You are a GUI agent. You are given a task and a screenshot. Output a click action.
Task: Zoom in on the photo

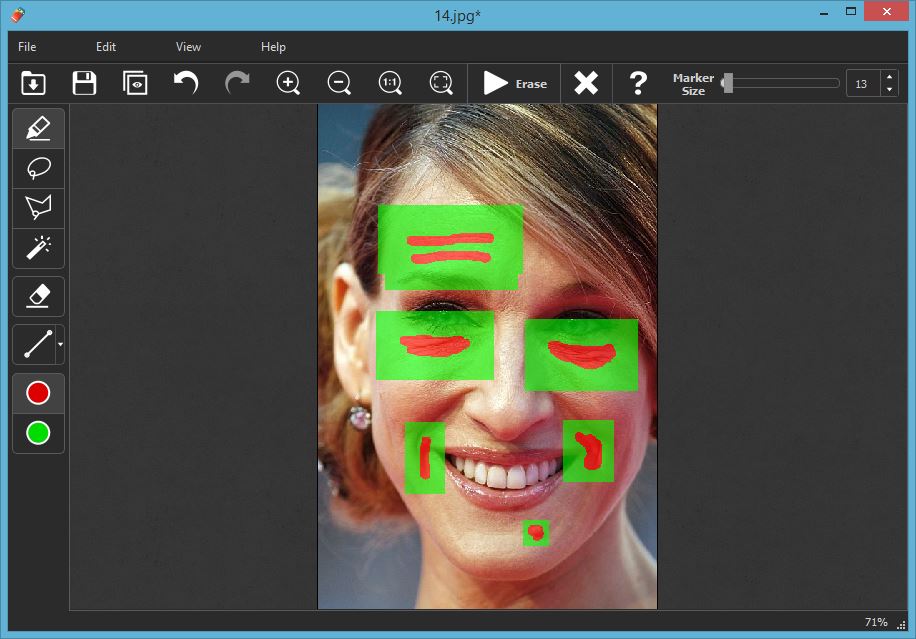288,83
